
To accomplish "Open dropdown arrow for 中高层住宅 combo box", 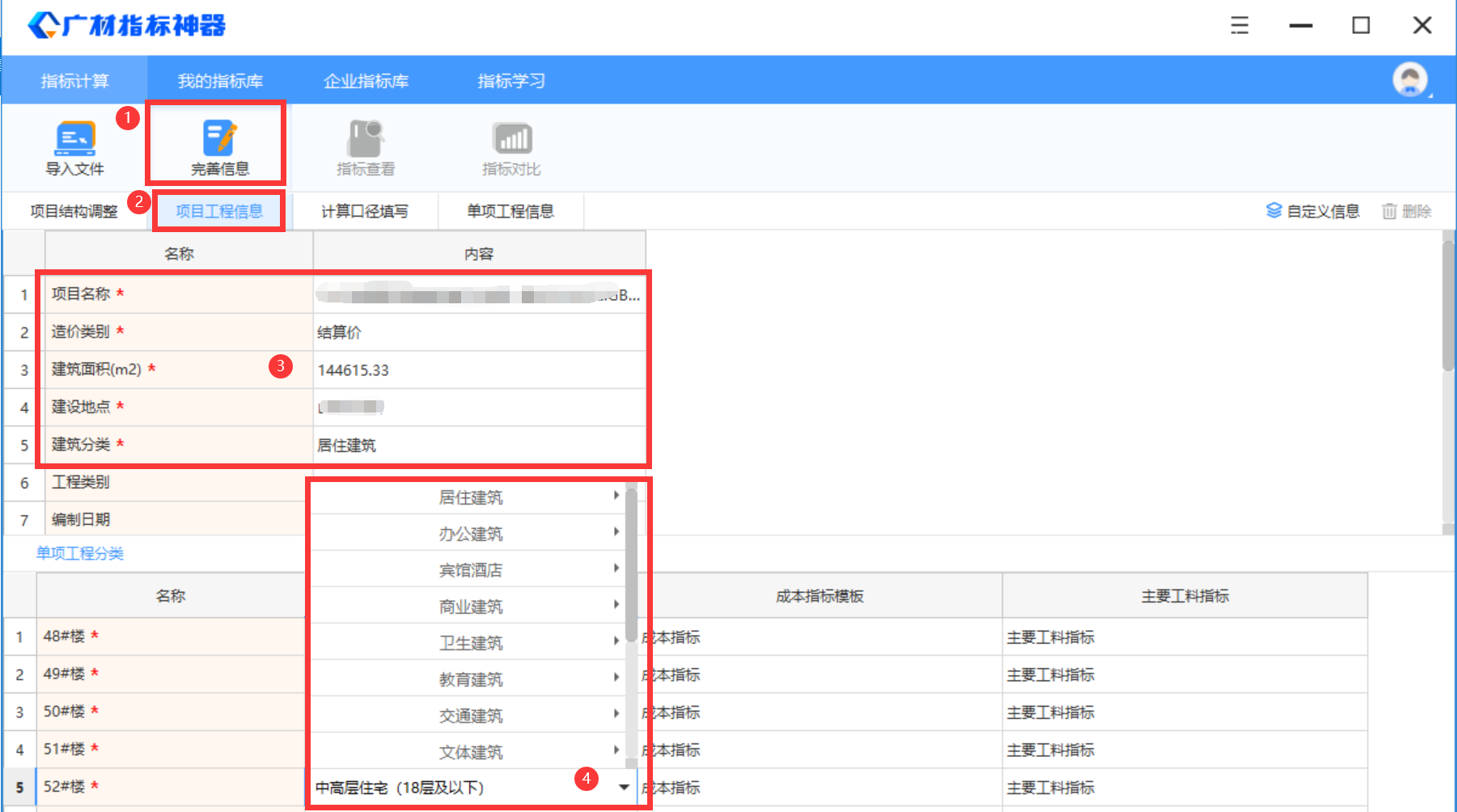I will click(624, 787).
